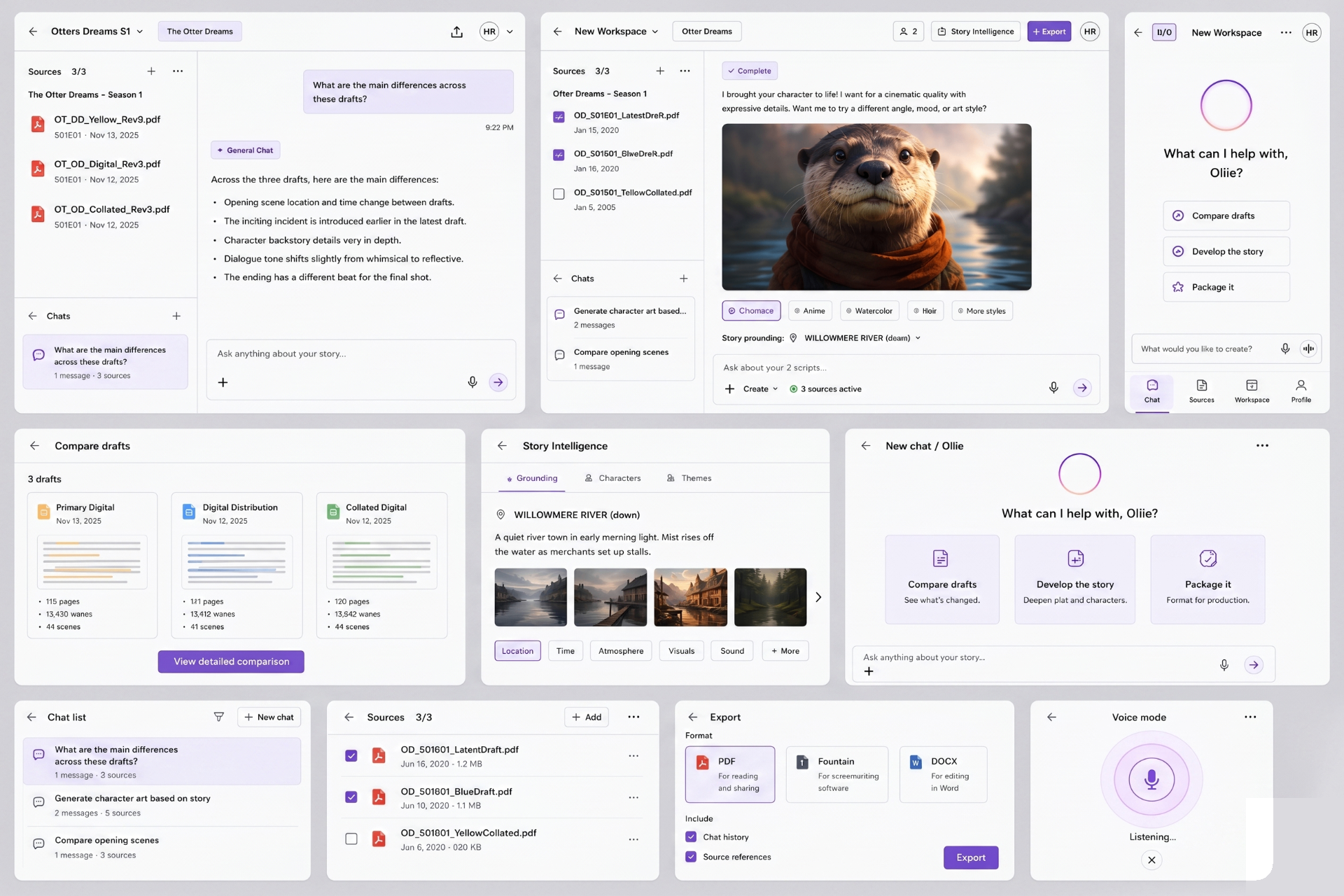The image size is (1344, 896).
Task: Open Create dropdown in scripts input
Action: (760, 389)
